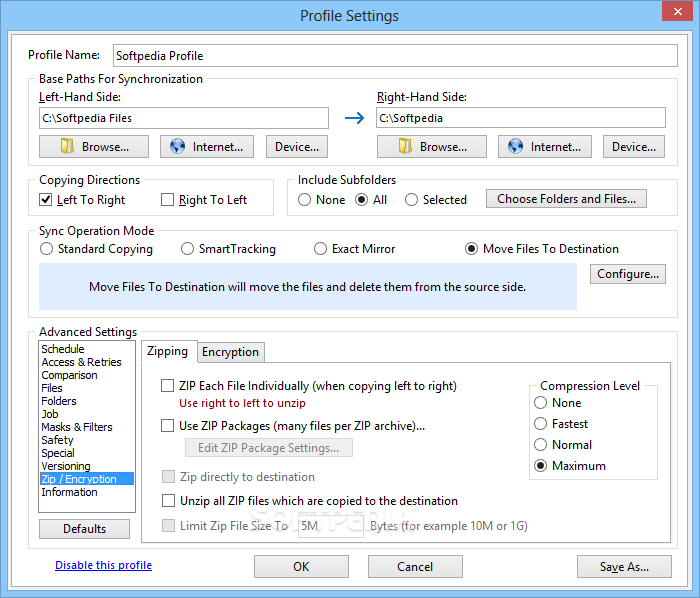Viewport: 700px width, 598px height.
Task: Open Masks & Filters settings
Action: click(x=77, y=427)
